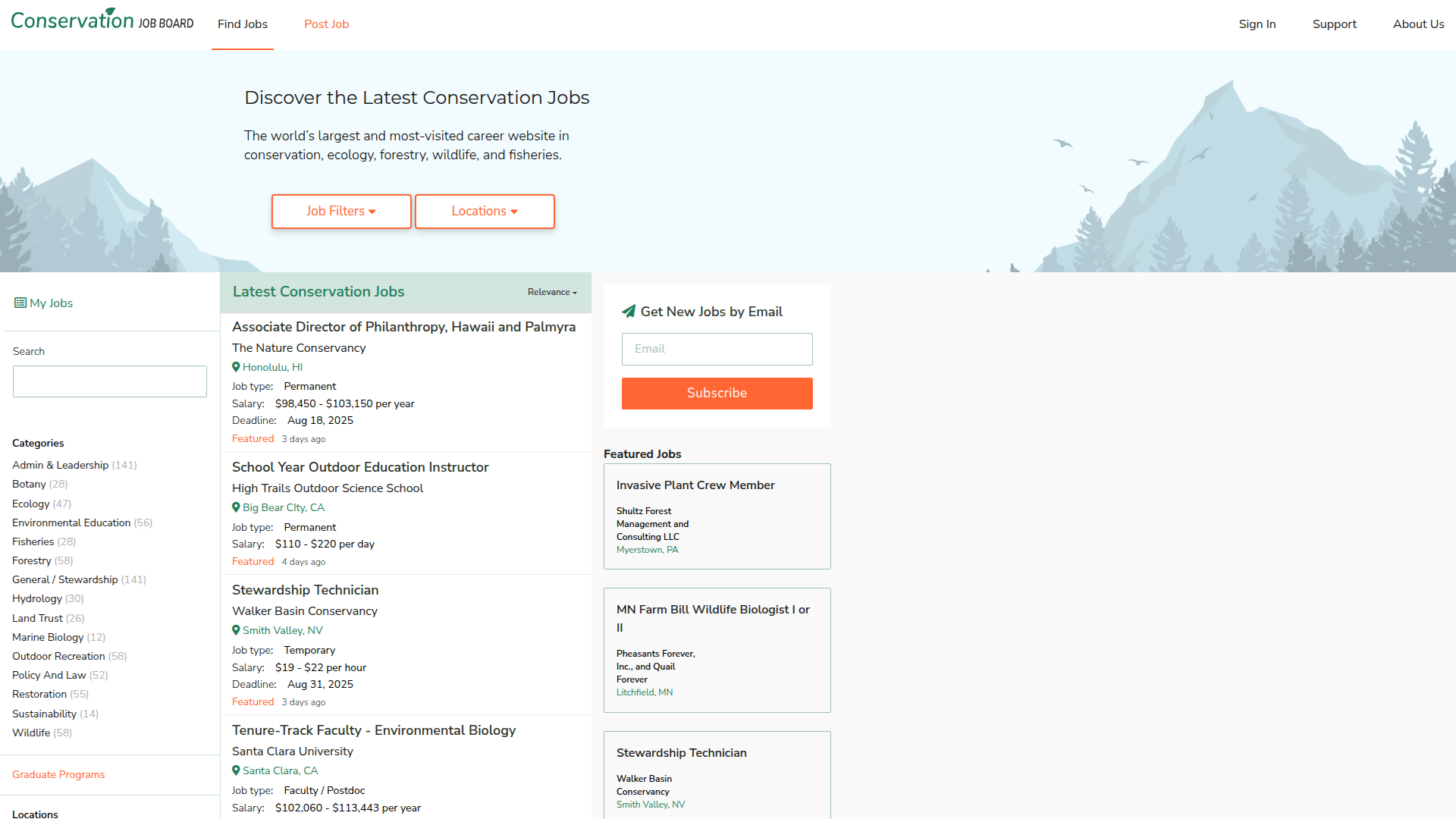The width and height of the screenshot is (1456, 819).
Task: Select the Land Trust category
Action: pos(38,618)
